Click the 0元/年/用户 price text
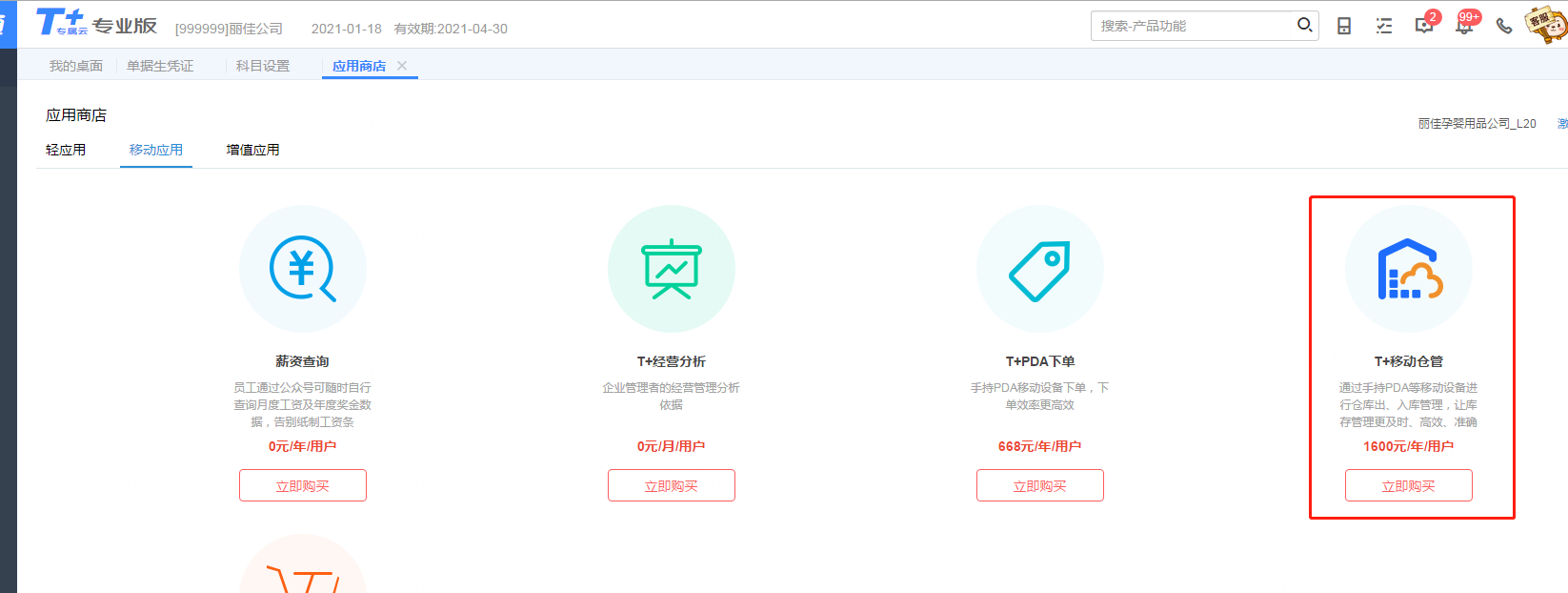 [x=303, y=446]
